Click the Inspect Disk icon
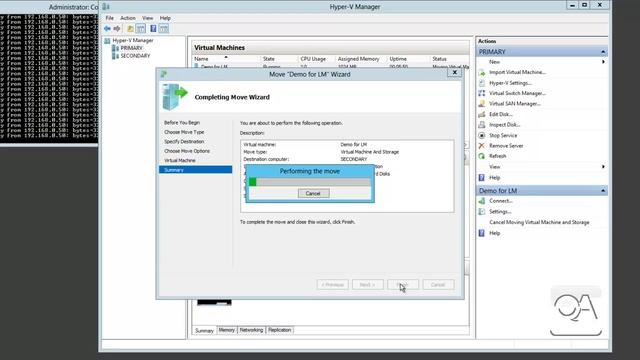 pyautogui.click(x=482, y=124)
